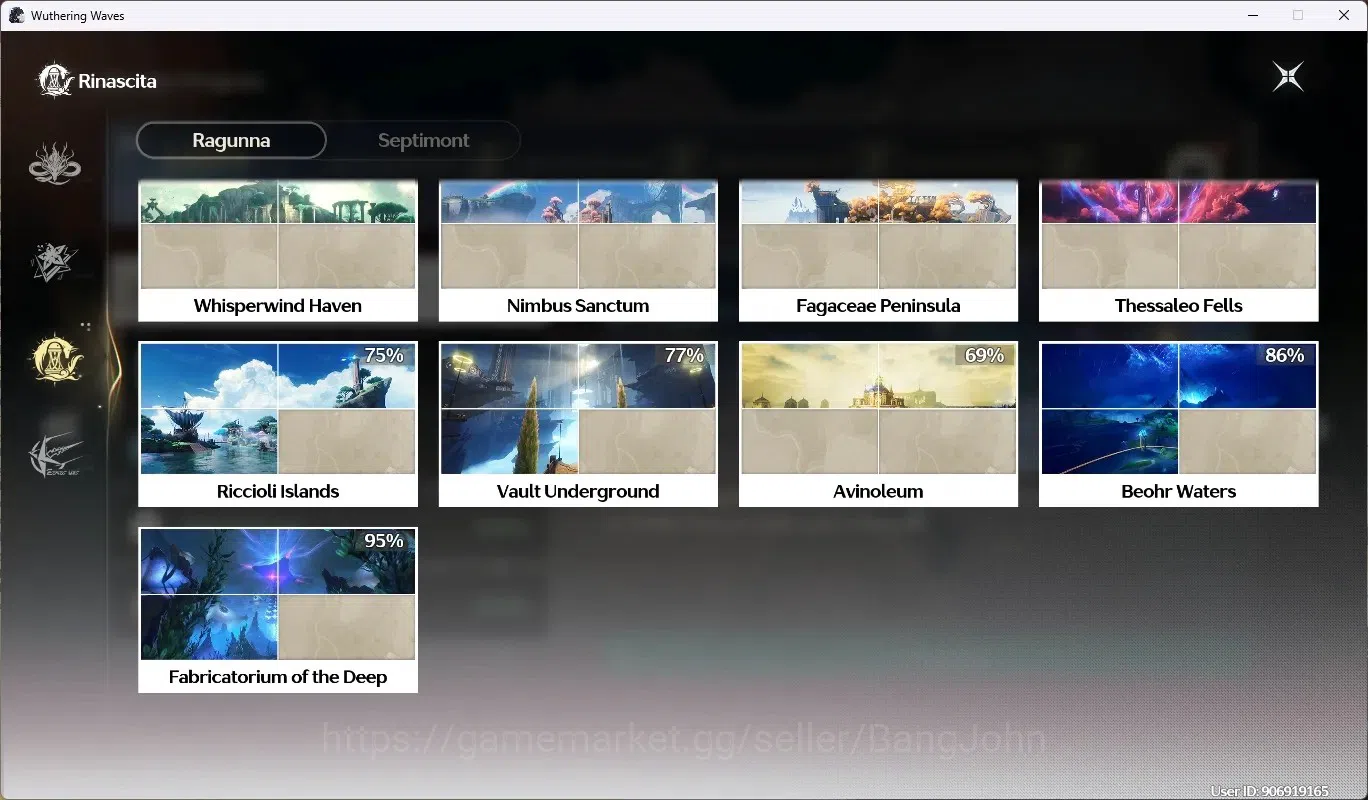Select the golden Rinascita emblem in sidebar

57,358
